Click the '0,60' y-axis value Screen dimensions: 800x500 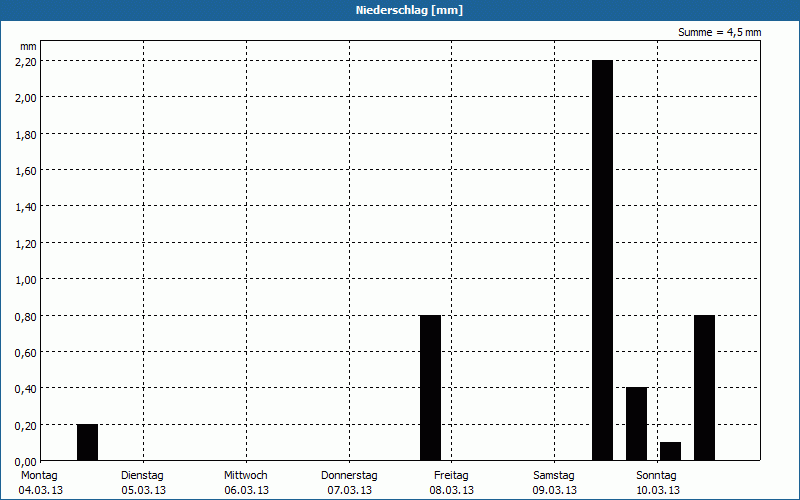(26, 353)
